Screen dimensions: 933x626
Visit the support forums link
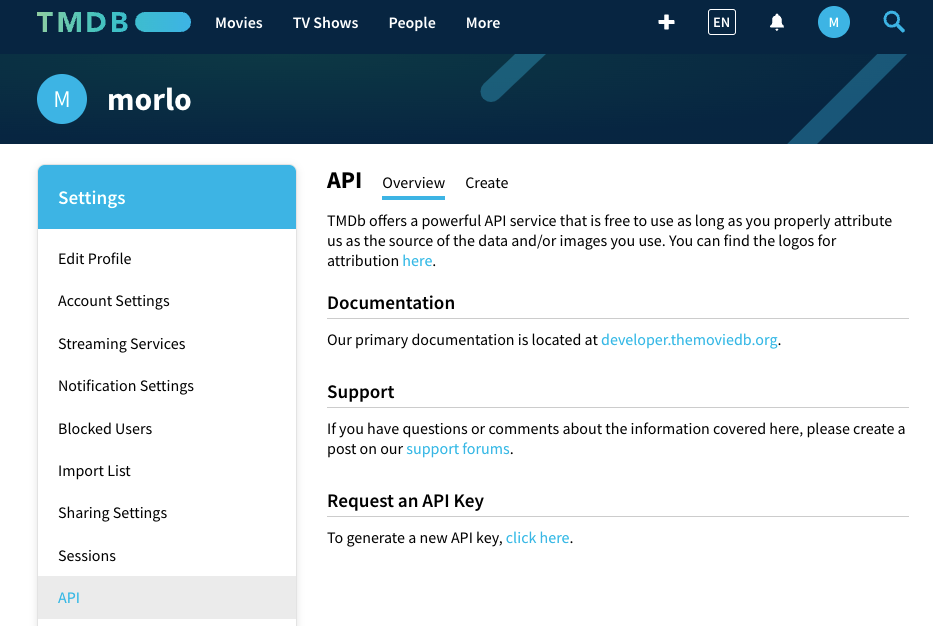(458, 448)
